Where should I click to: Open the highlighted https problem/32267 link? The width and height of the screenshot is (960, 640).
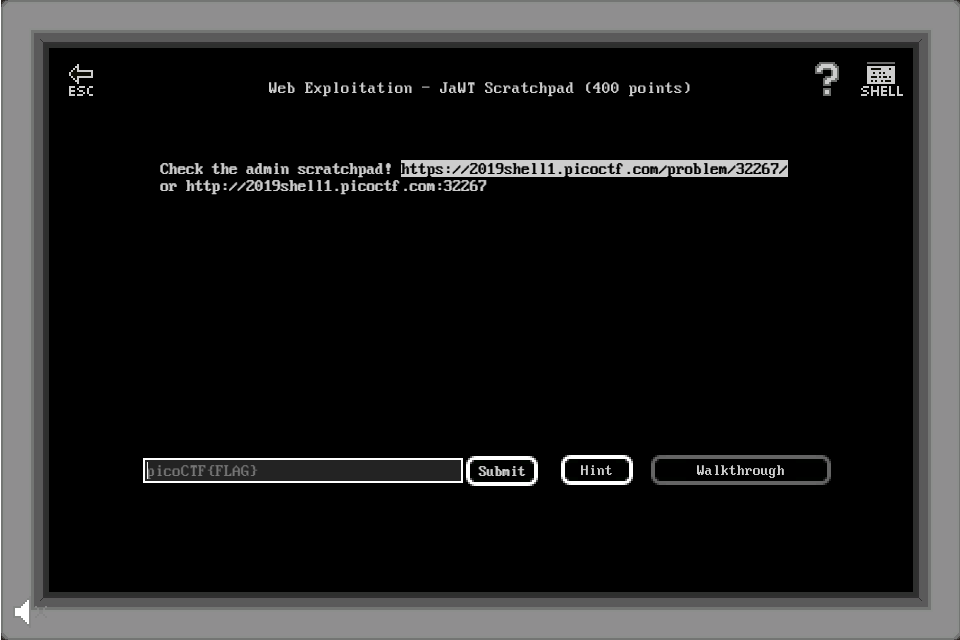594,169
